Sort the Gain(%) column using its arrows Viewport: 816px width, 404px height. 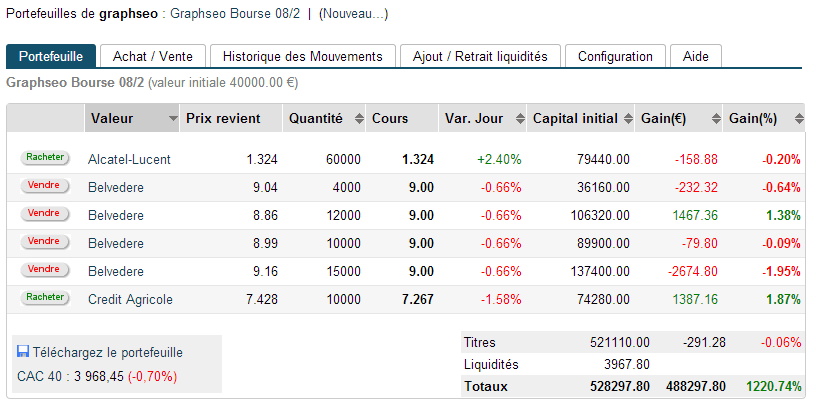pos(797,119)
